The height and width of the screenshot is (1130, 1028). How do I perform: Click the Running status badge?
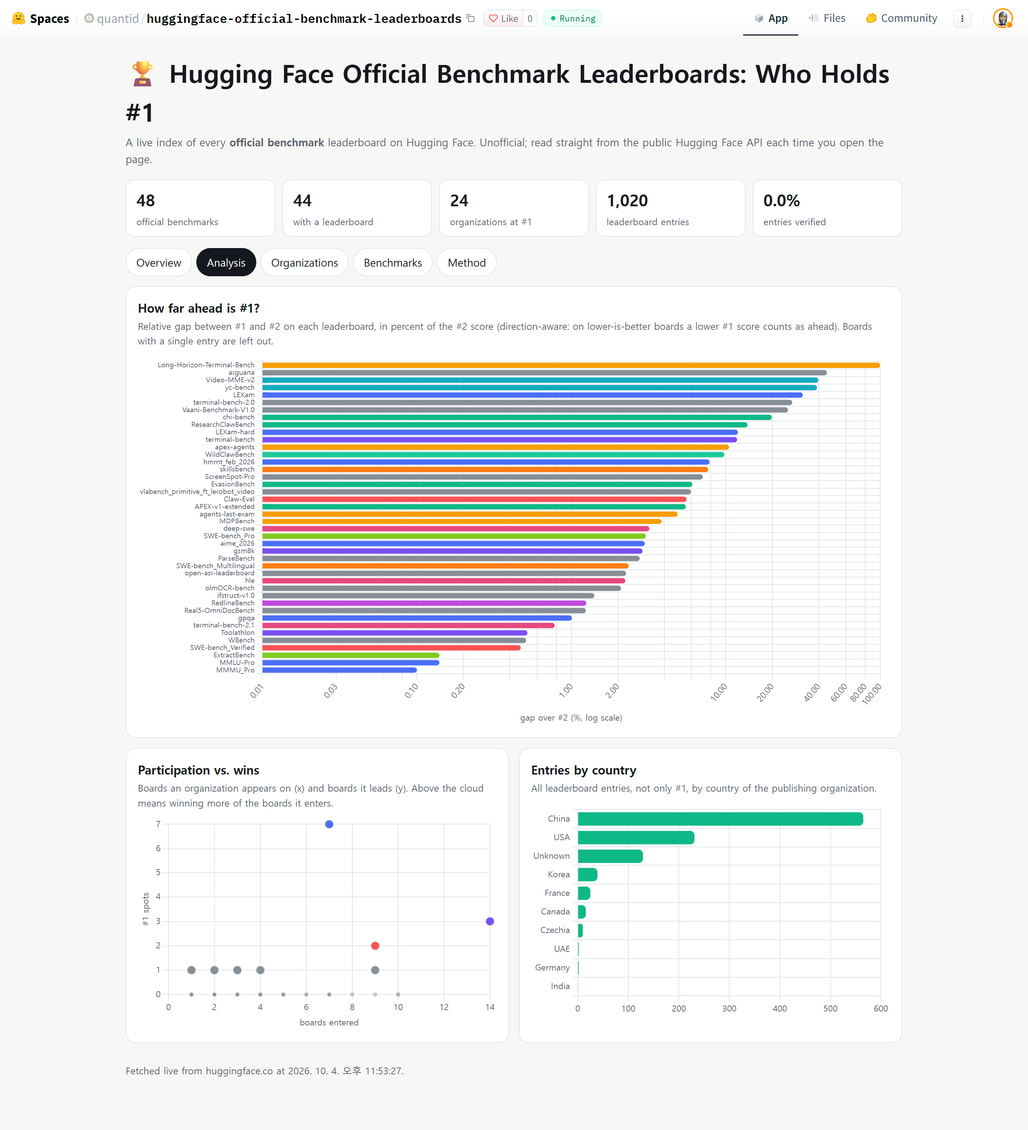pos(573,19)
